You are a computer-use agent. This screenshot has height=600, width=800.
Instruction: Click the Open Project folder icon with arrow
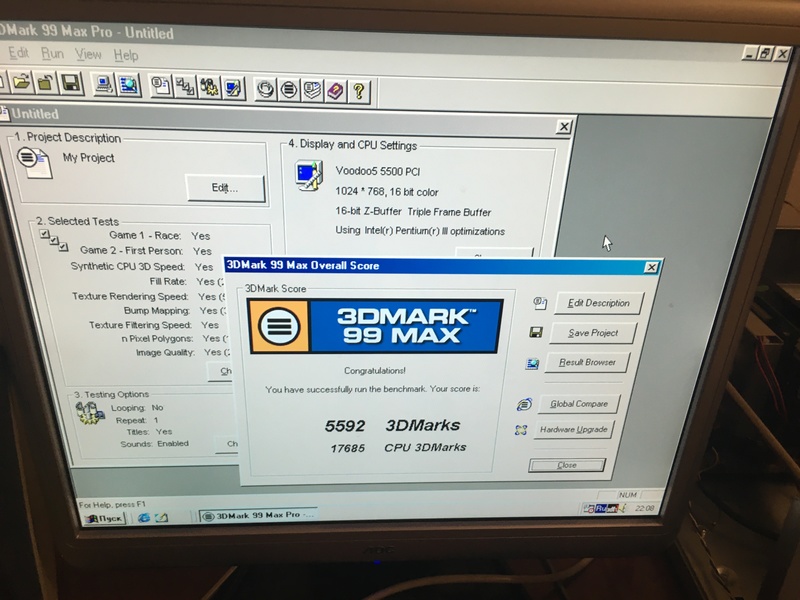click(x=21, y=82)
